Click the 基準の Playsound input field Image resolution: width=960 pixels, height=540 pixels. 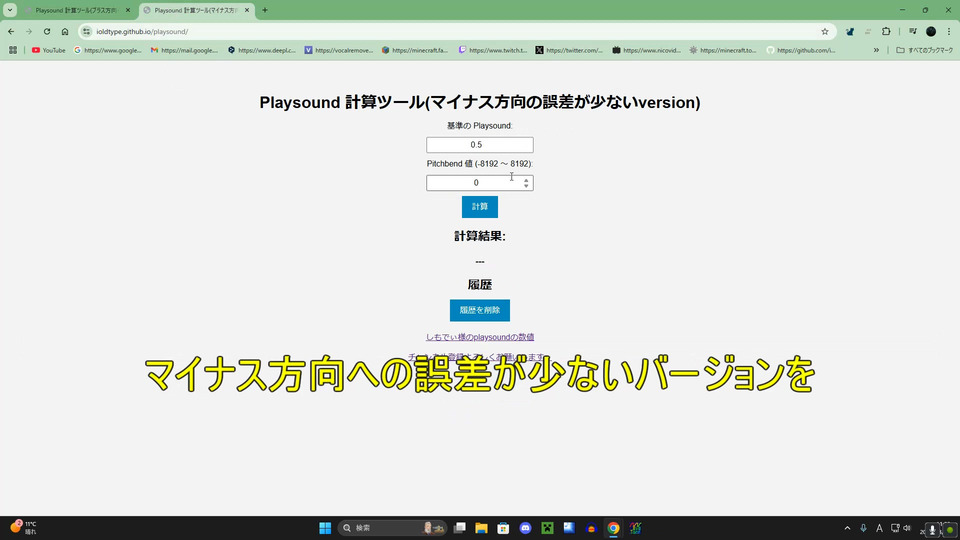pyautogui.click(x=479, y=144)
